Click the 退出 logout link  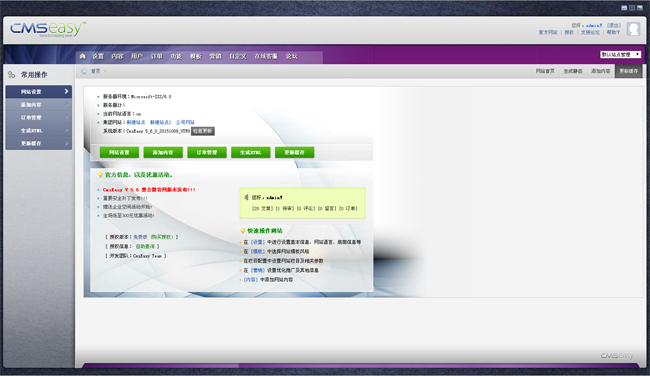[x=614, y=25]
